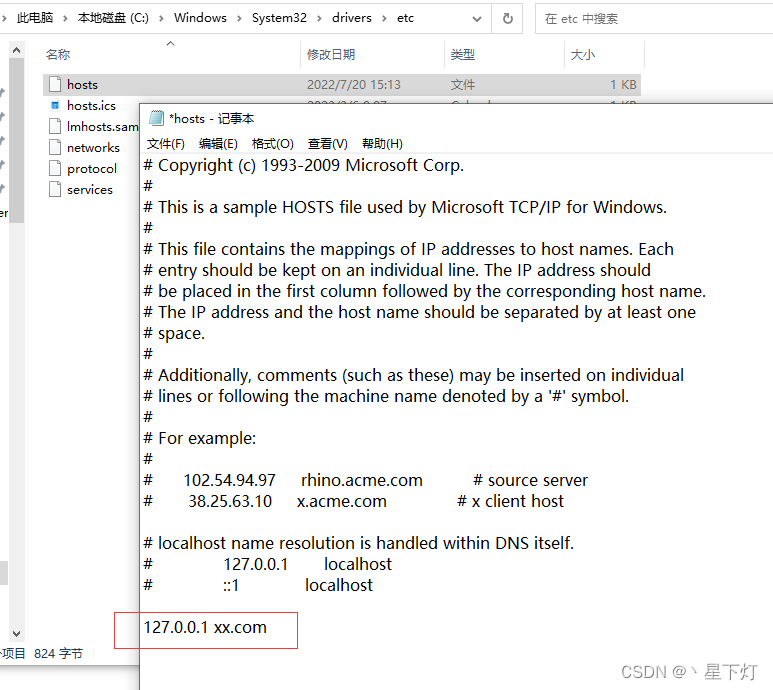Click the 38.25.63.10 address in Notepad

point(230,502)
